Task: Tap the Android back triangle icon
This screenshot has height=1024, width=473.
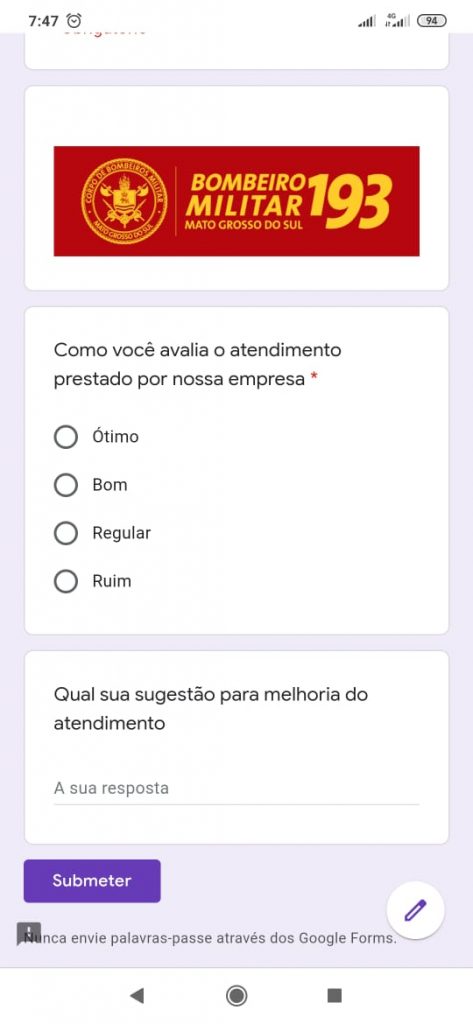Action: [x=137, y=995]
